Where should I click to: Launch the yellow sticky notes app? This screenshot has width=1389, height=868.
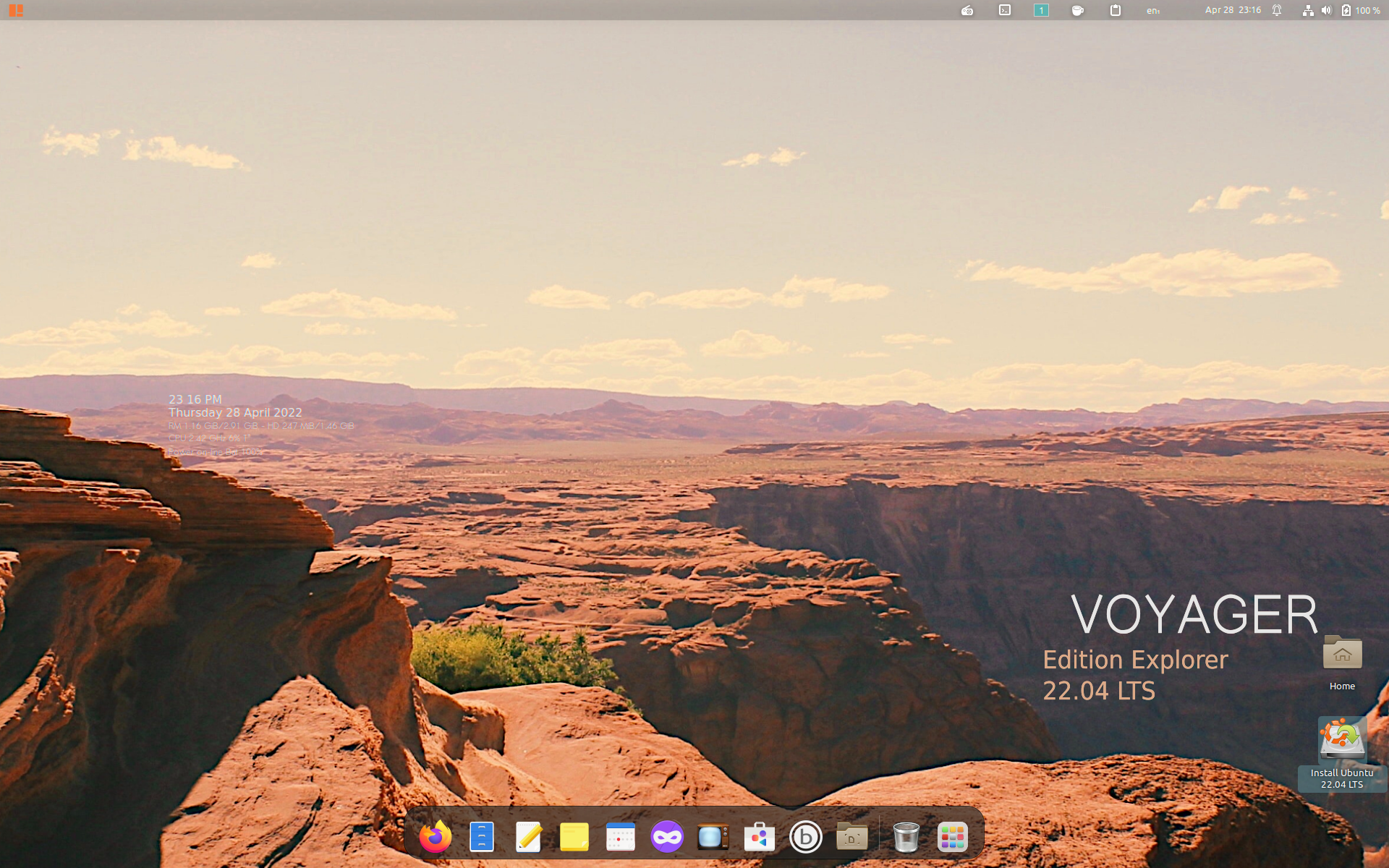(x=574, y=837)
